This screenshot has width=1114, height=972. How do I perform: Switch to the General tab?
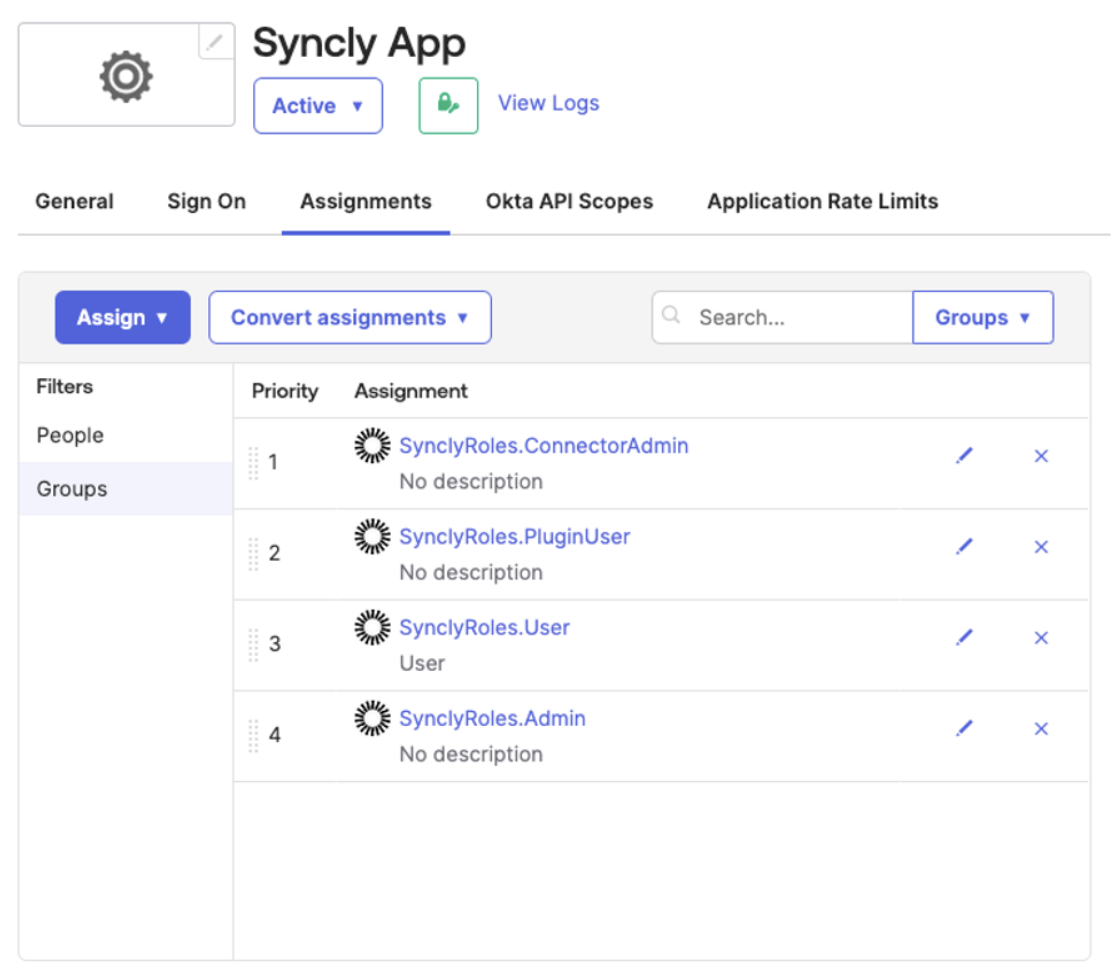(75, 201)
